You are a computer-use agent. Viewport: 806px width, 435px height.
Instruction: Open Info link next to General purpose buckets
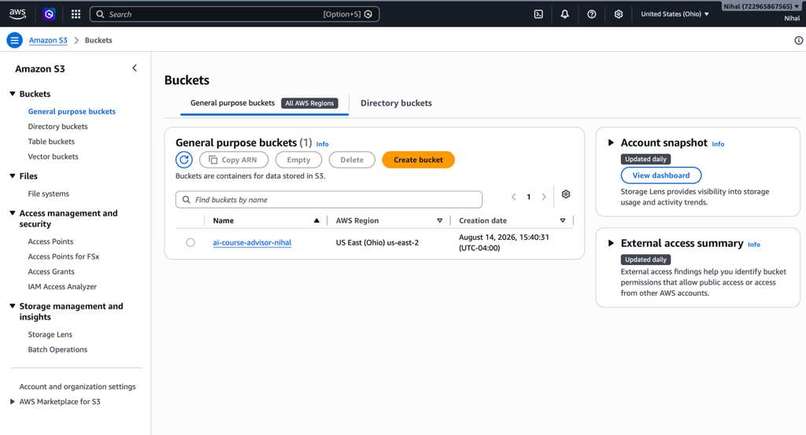point(322,144)
